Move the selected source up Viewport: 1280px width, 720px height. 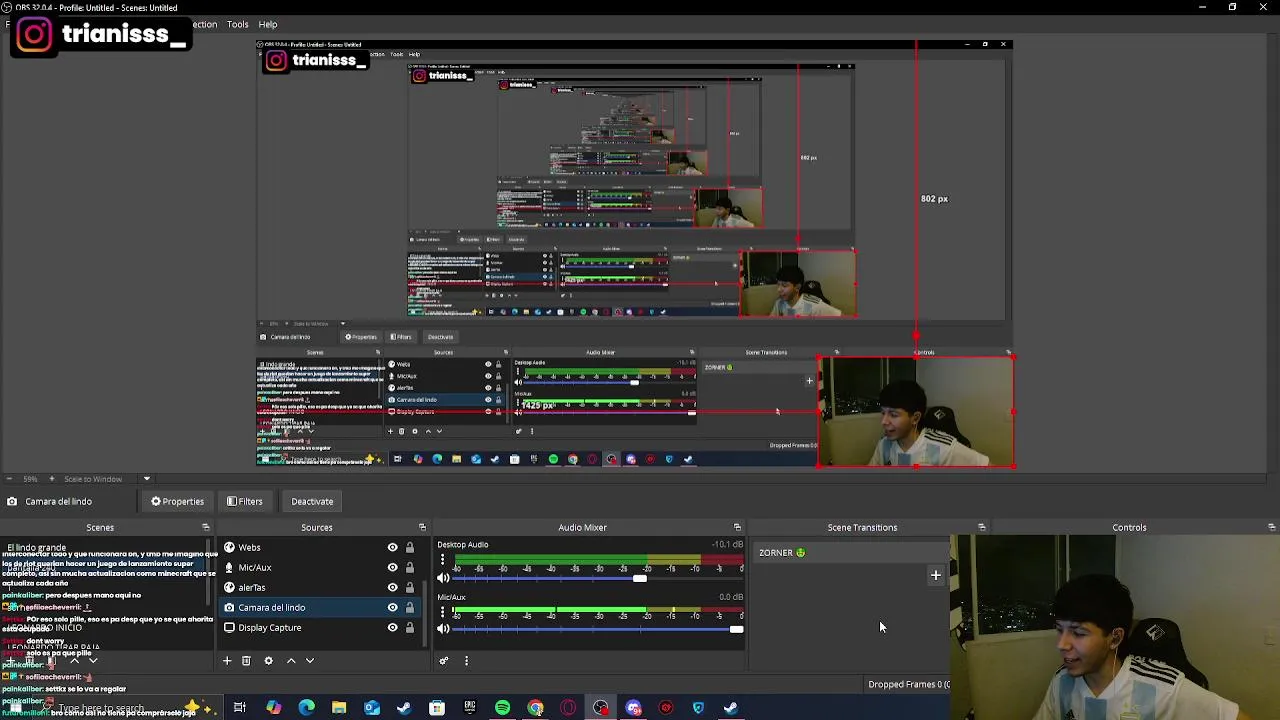(x=291, y=660)
